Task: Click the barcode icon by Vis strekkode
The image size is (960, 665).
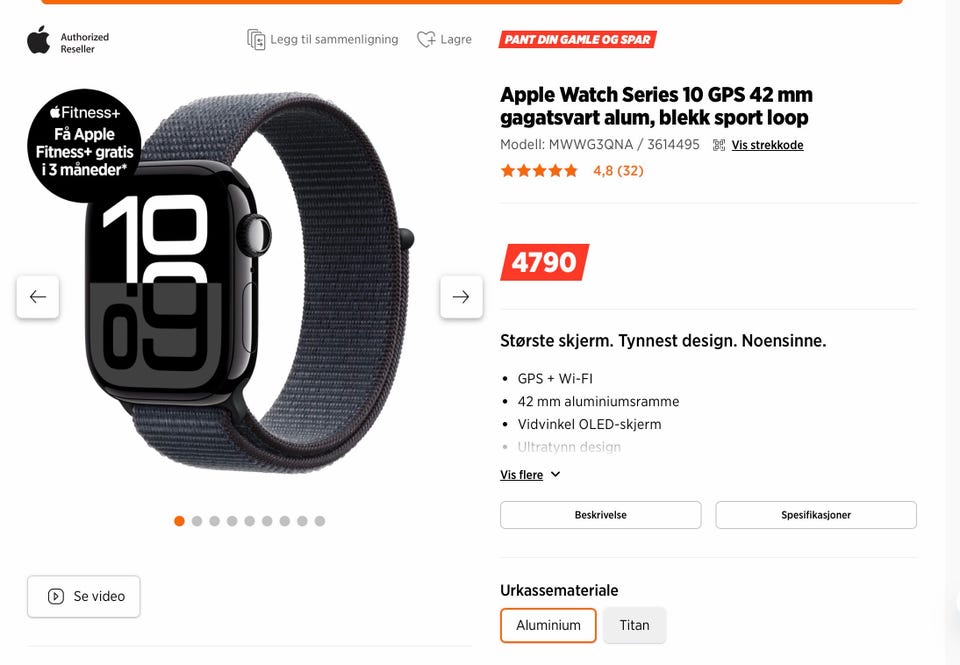Action: (x=719, y=145)
